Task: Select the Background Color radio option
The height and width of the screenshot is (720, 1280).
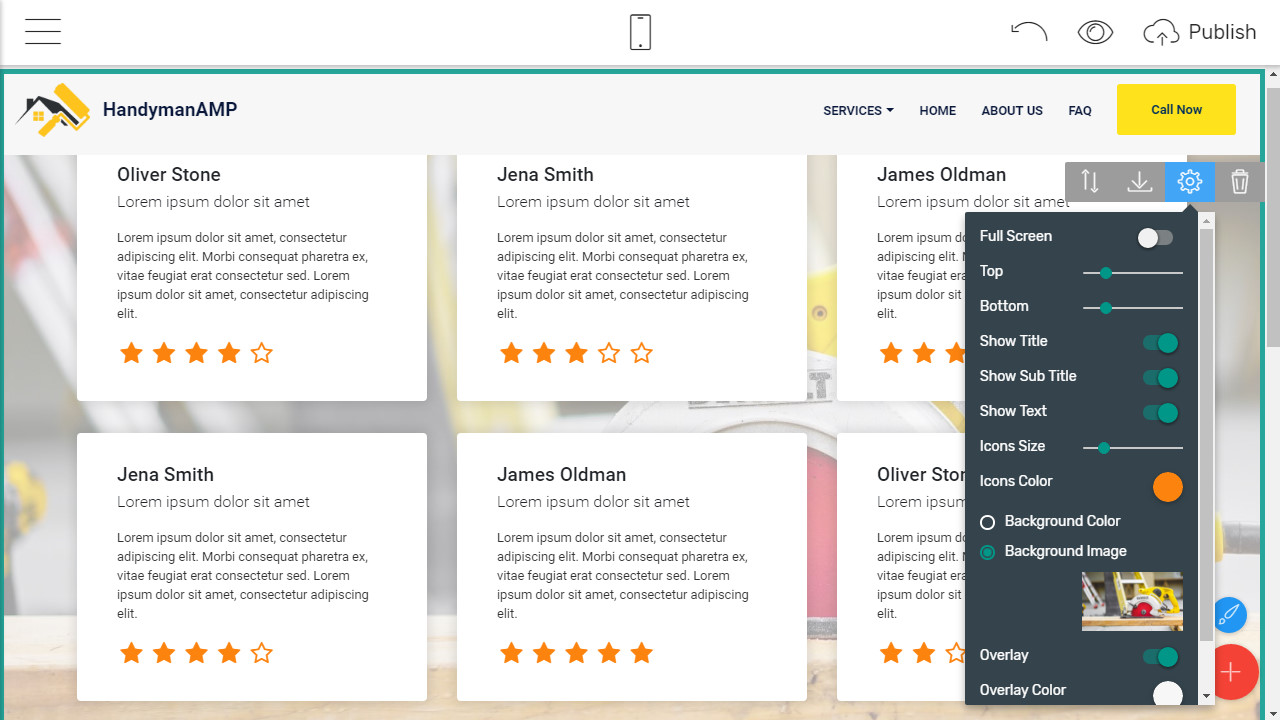Action: [x=988, y=522]
